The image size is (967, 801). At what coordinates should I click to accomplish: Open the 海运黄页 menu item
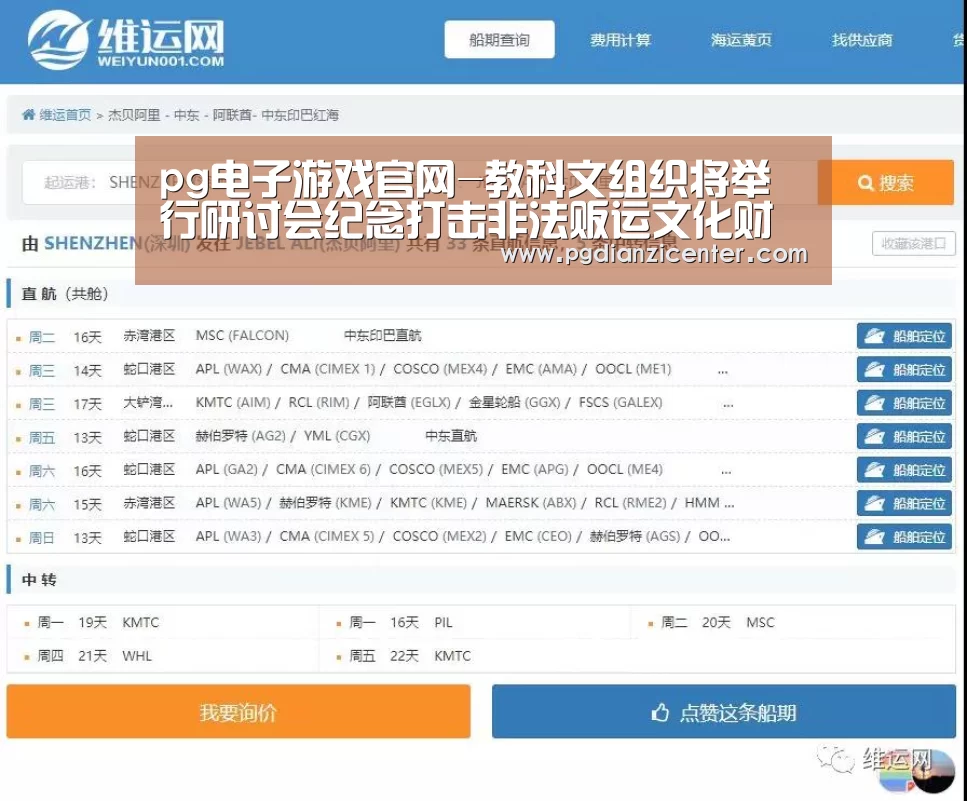(x=741, y=40)
